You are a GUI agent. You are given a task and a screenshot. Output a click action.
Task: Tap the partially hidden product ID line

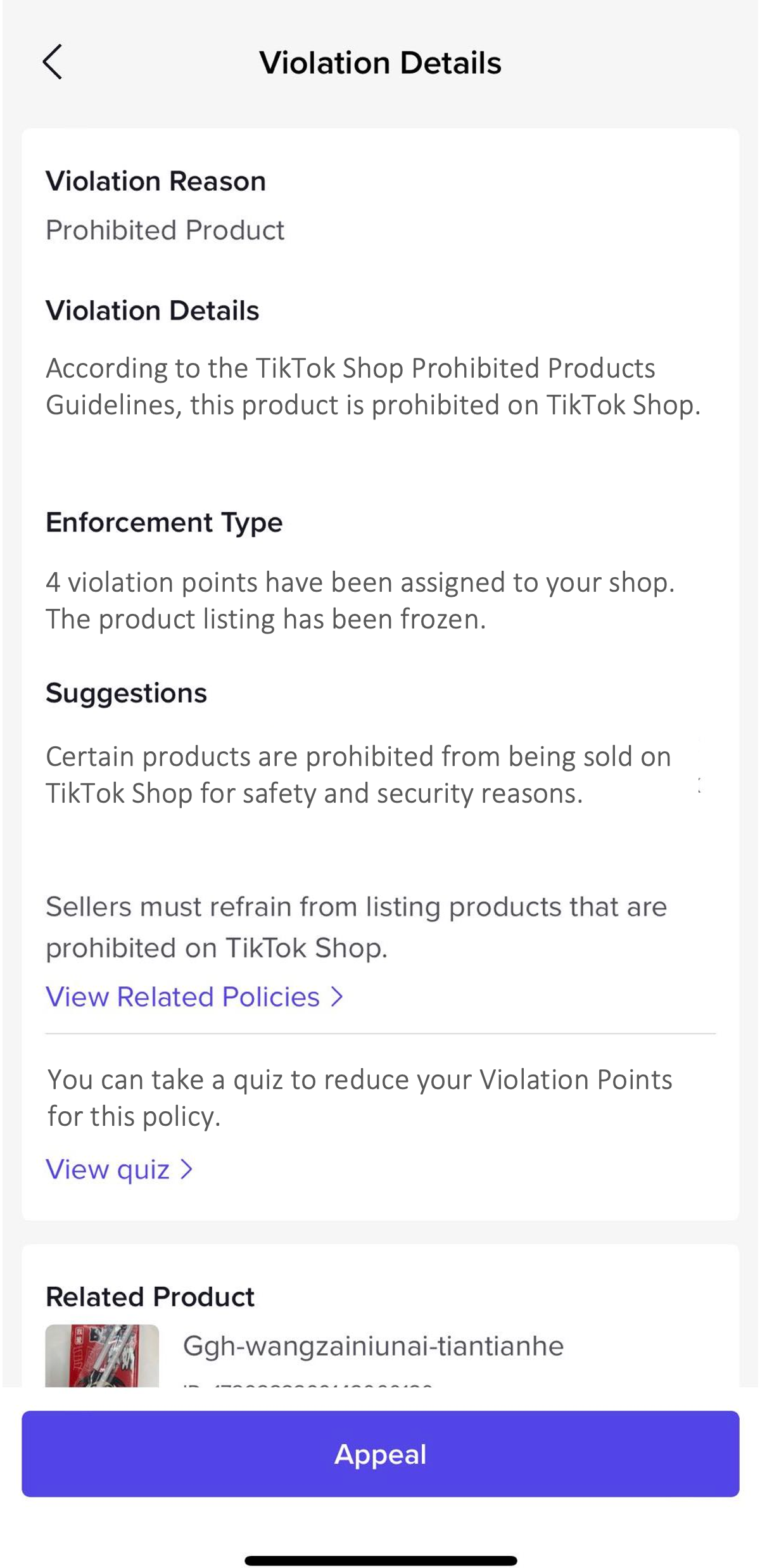[x=308, y=1384]
